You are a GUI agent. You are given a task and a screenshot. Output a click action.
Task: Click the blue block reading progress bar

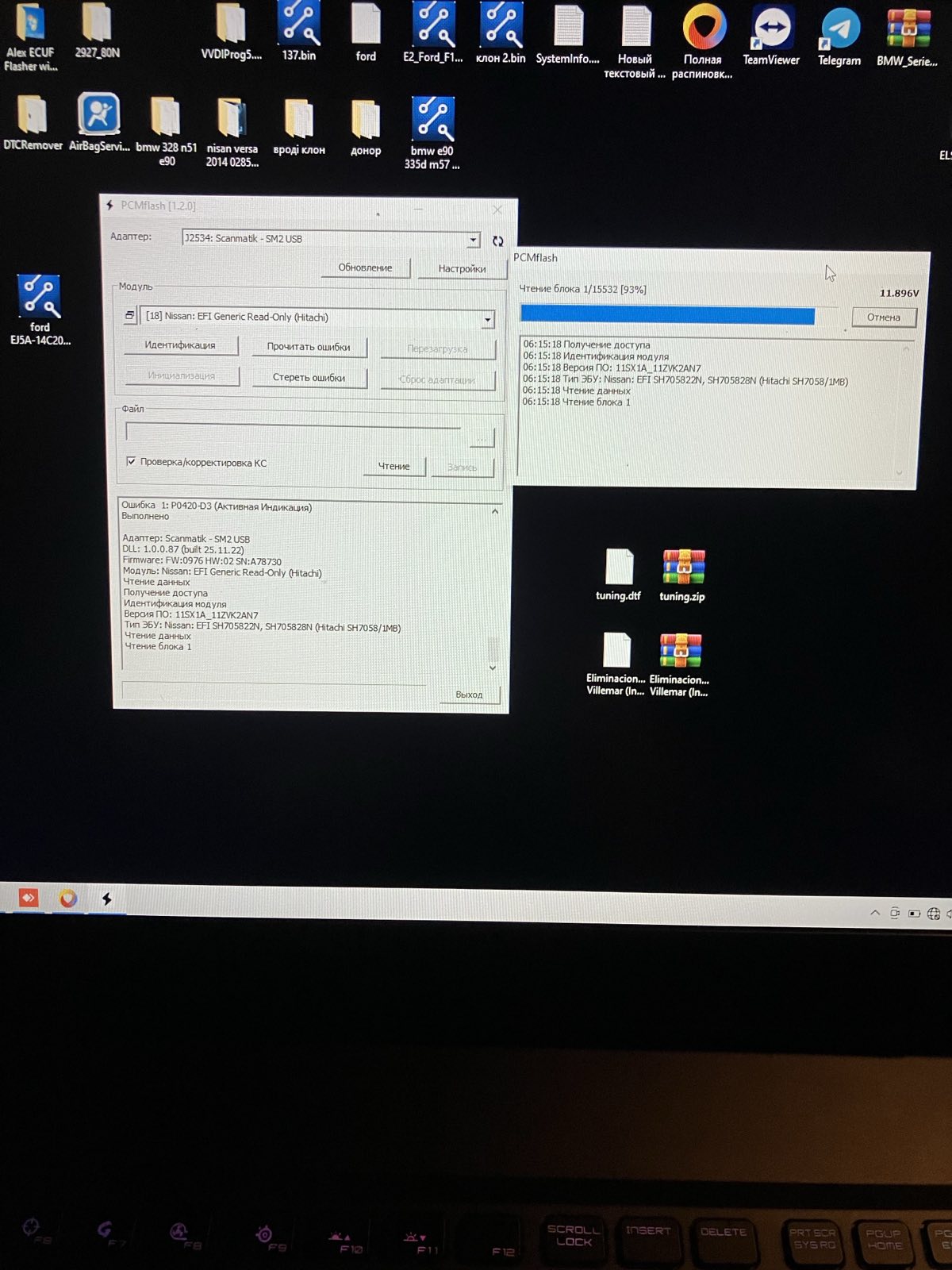click(x=667, y=315)
